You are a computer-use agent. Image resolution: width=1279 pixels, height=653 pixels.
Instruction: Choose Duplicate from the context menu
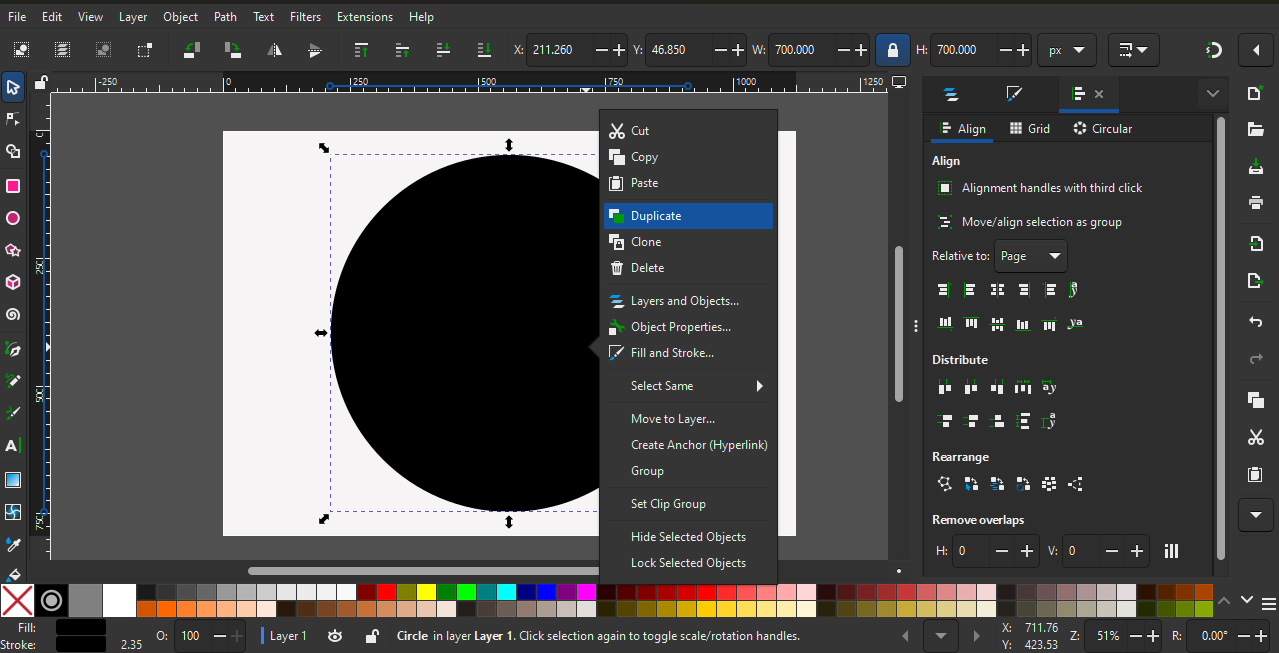point(688,216)
